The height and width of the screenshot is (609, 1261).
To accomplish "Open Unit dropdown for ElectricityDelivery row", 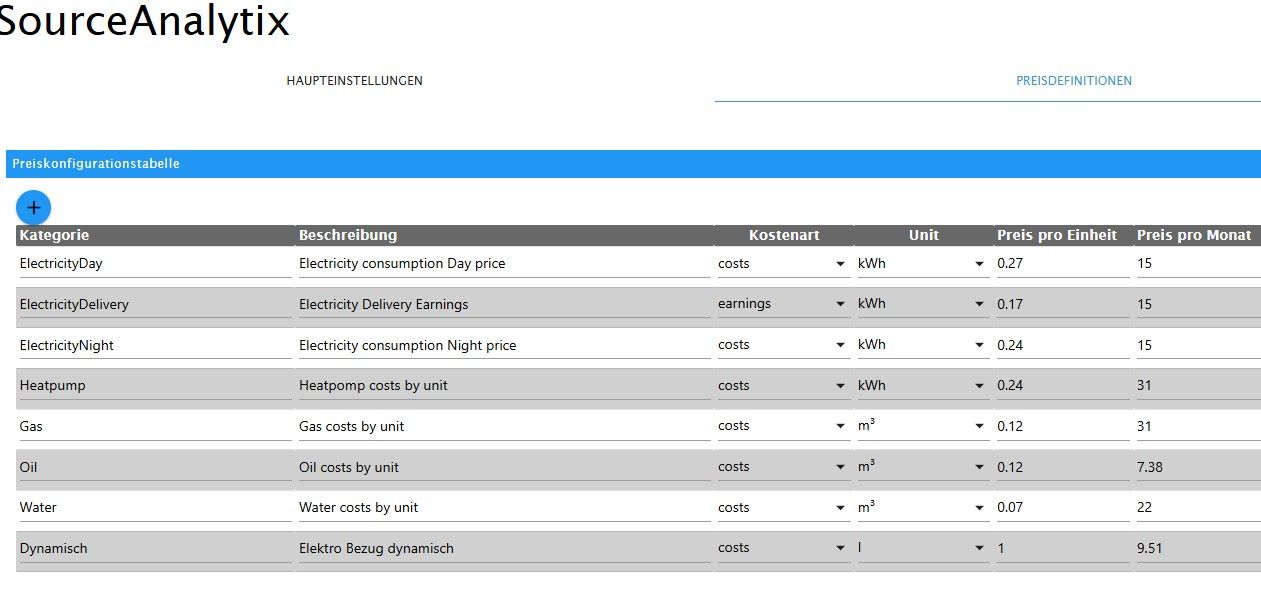I will pyautogui.click(x=923, y=304).
